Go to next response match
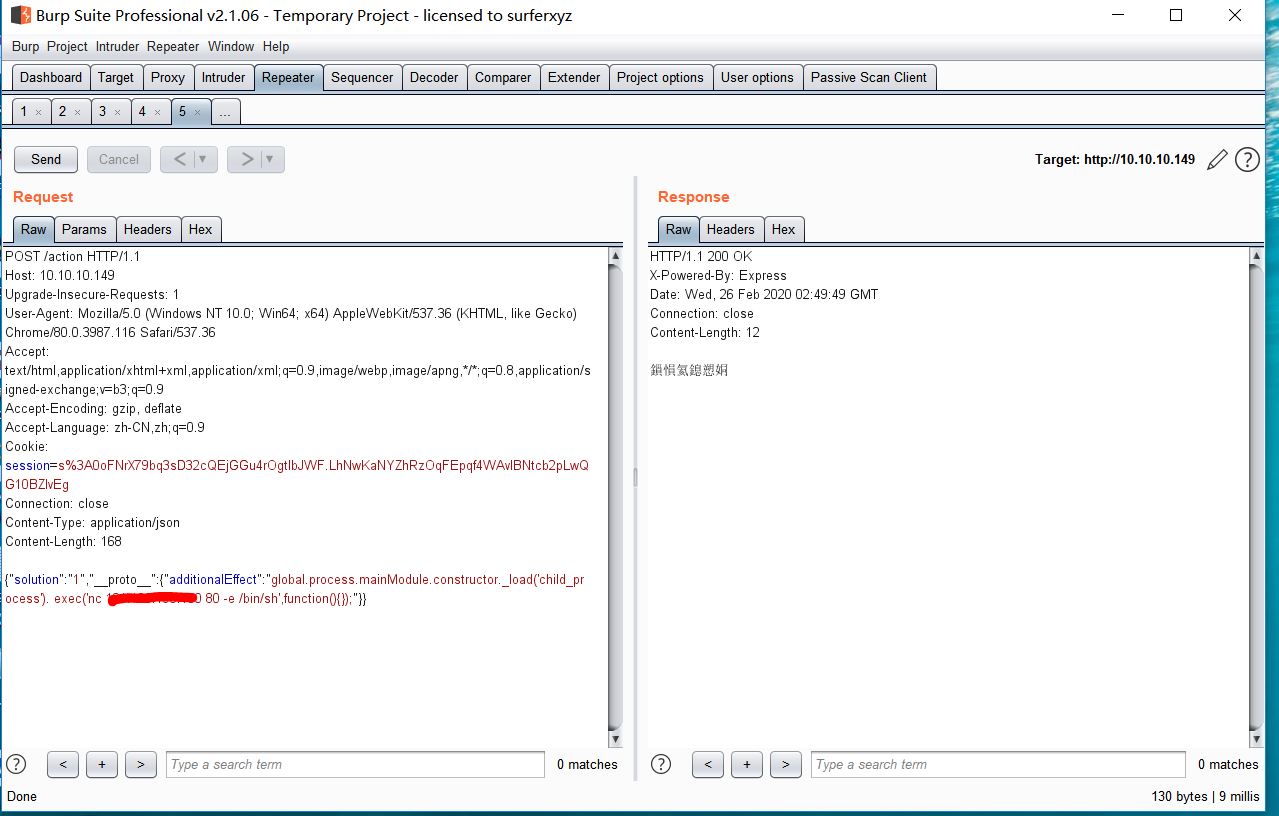Image resolution: width=1279 pixels, height=816 pixels. pos(786,765)
